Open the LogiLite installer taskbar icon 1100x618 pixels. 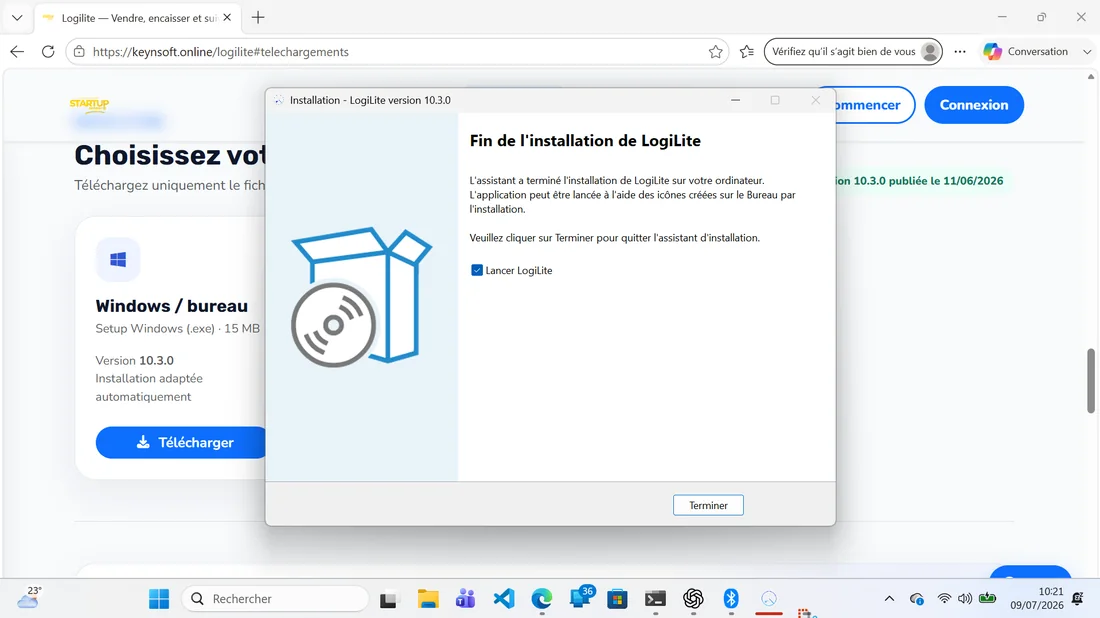pos(769,599)
